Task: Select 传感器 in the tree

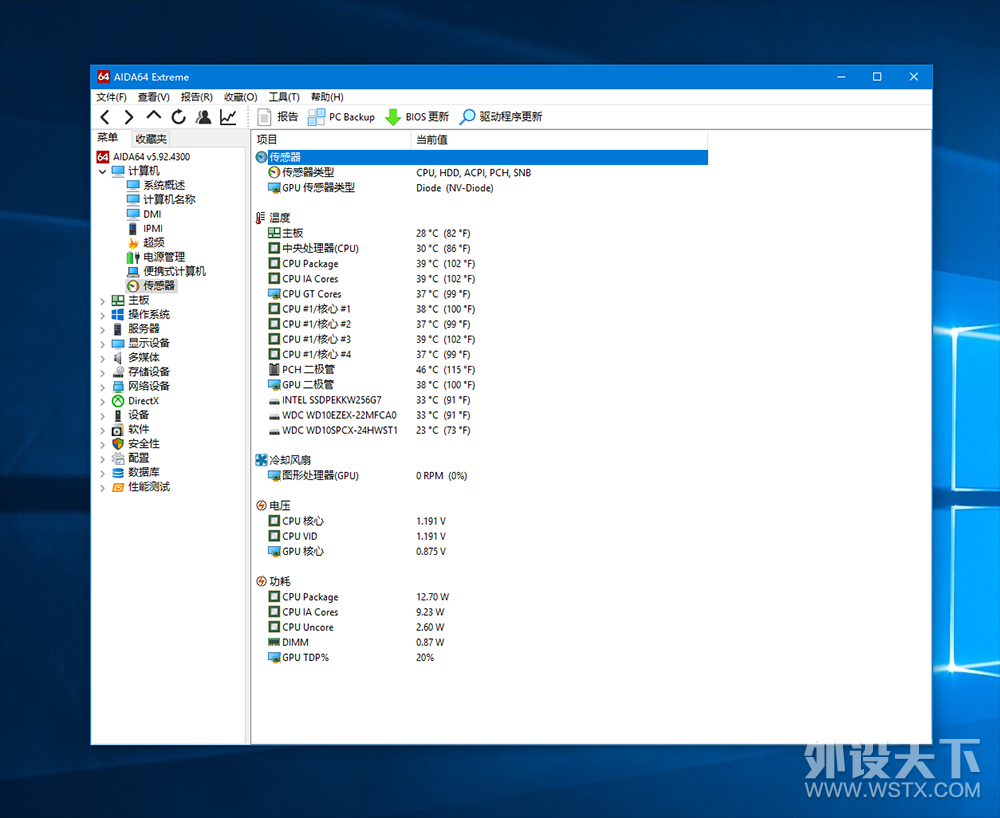Action: (x=151, y=286)
